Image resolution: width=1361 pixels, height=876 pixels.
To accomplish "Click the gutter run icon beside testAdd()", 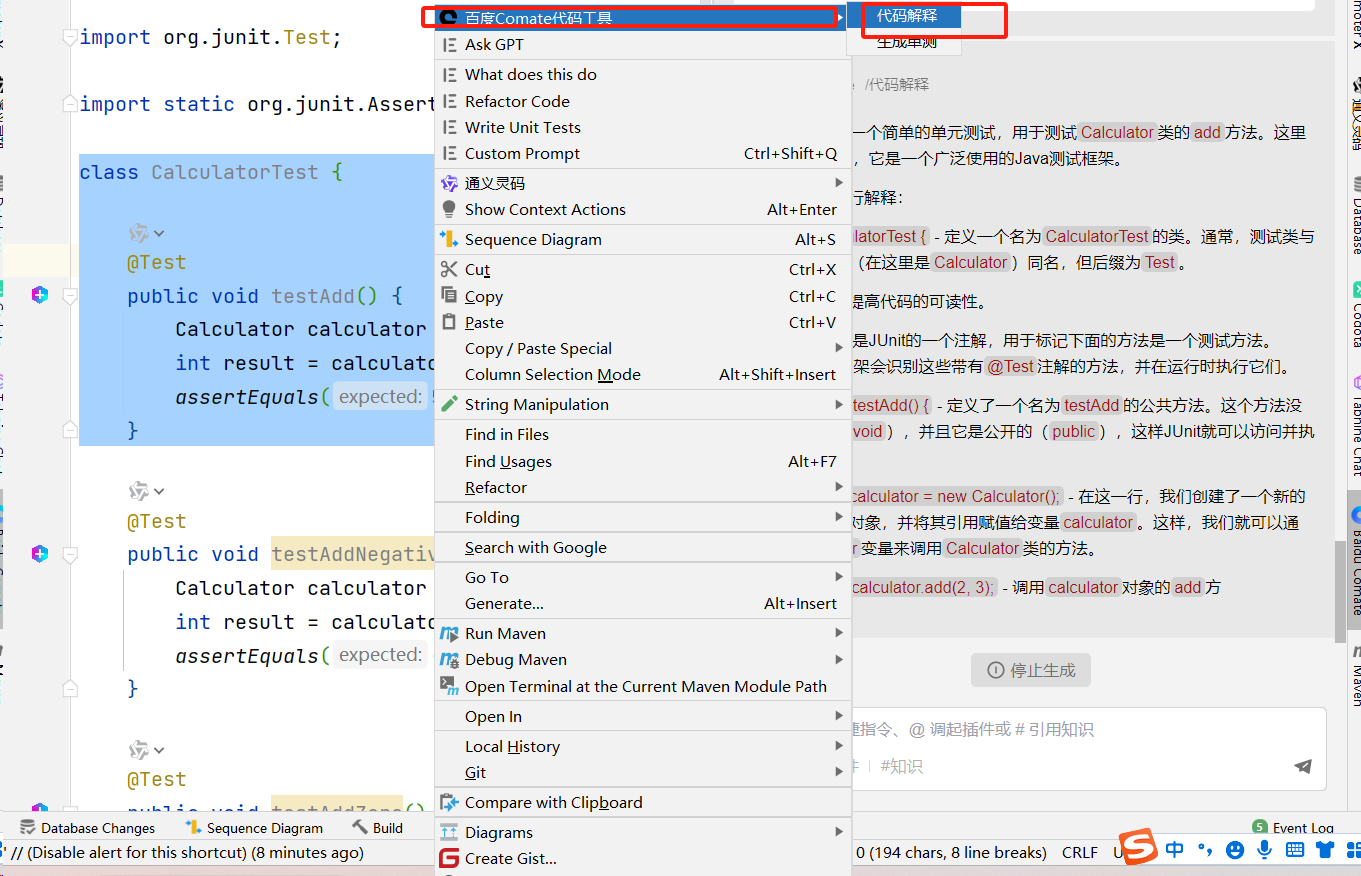I will click(40, 295).
